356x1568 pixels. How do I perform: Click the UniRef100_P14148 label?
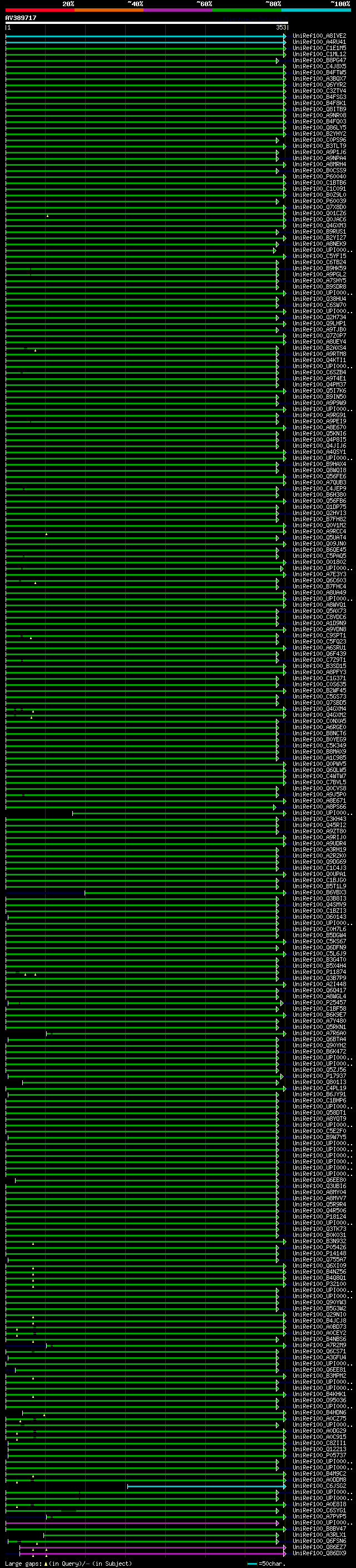pyautogui.click(x=319, y=1253)
